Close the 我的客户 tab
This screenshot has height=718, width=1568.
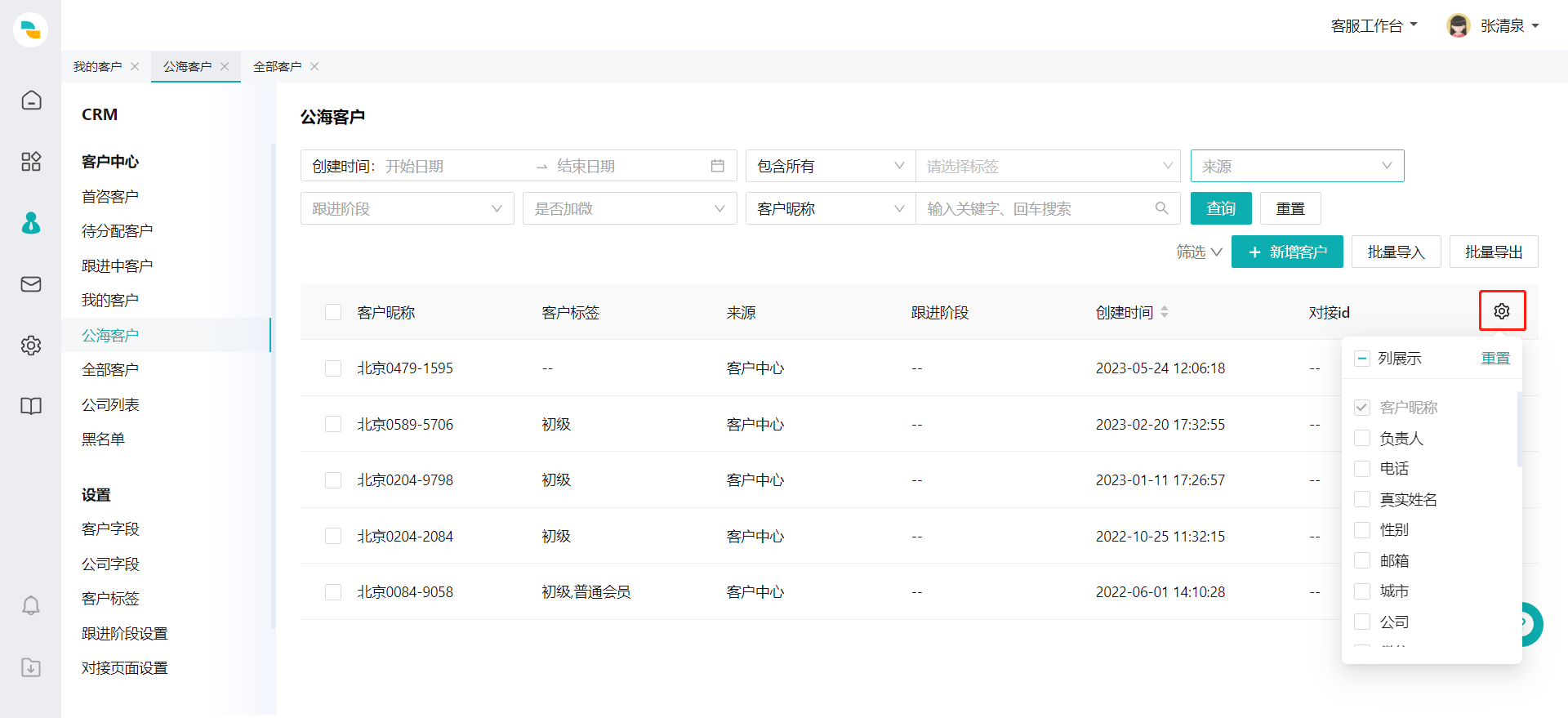click(x=135, y=66)
